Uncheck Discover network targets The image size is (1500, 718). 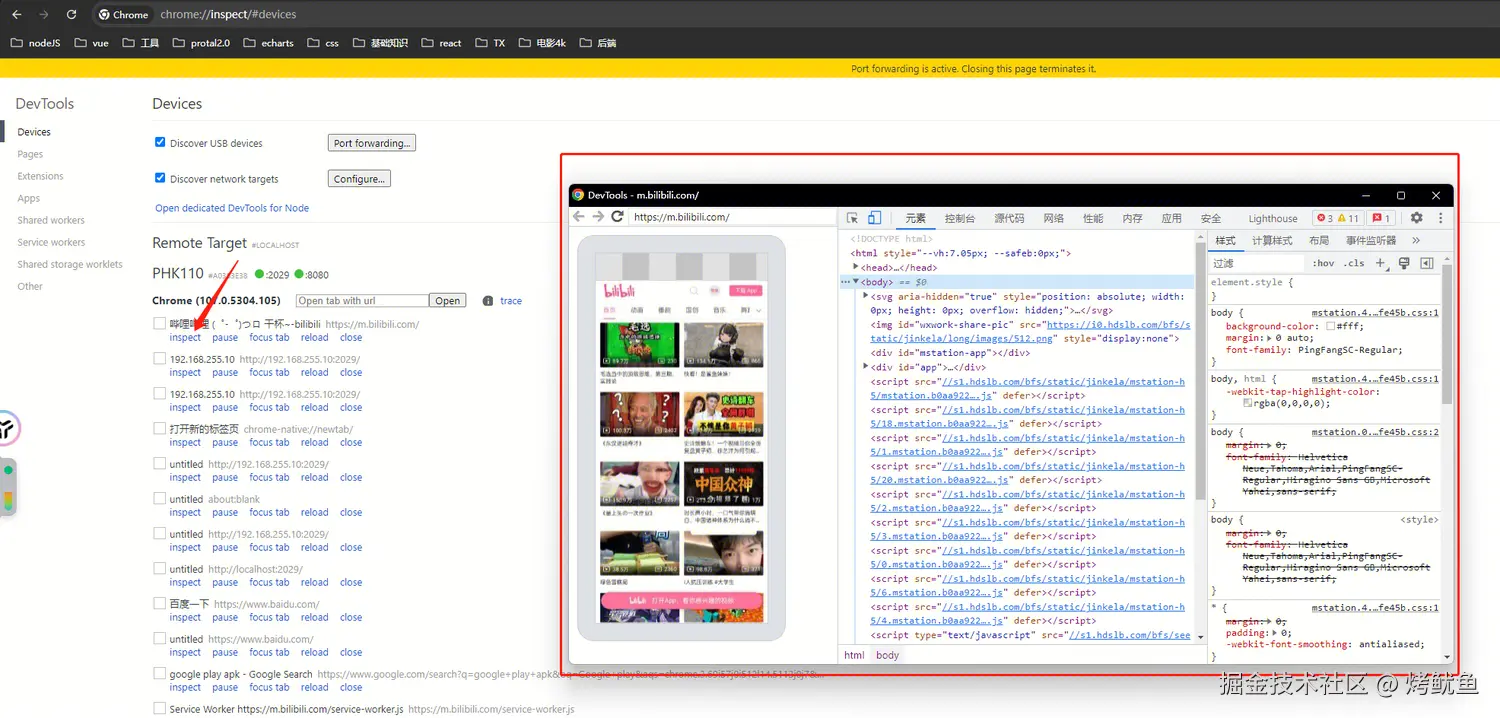pos(160,178)
